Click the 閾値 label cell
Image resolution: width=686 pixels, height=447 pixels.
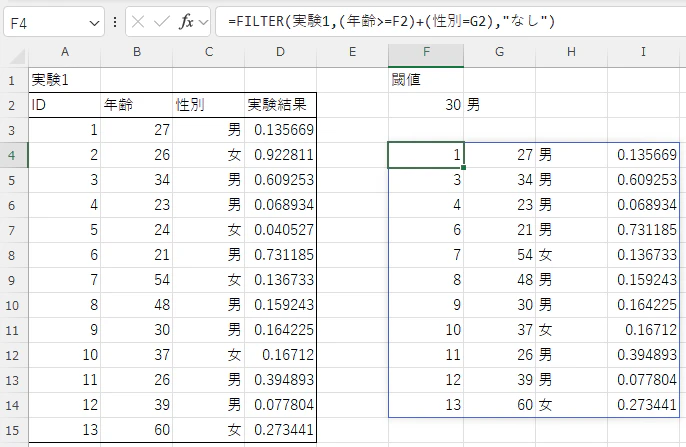pyautogui.click(x=426, y=80)
